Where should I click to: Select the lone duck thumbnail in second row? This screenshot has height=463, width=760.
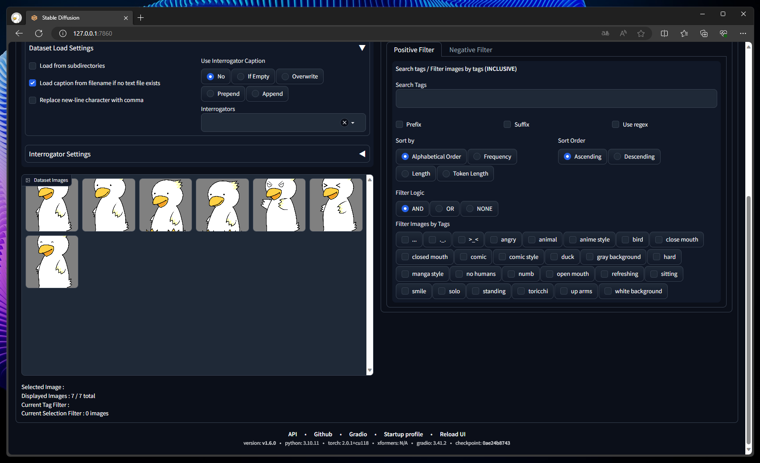point(52,262)
